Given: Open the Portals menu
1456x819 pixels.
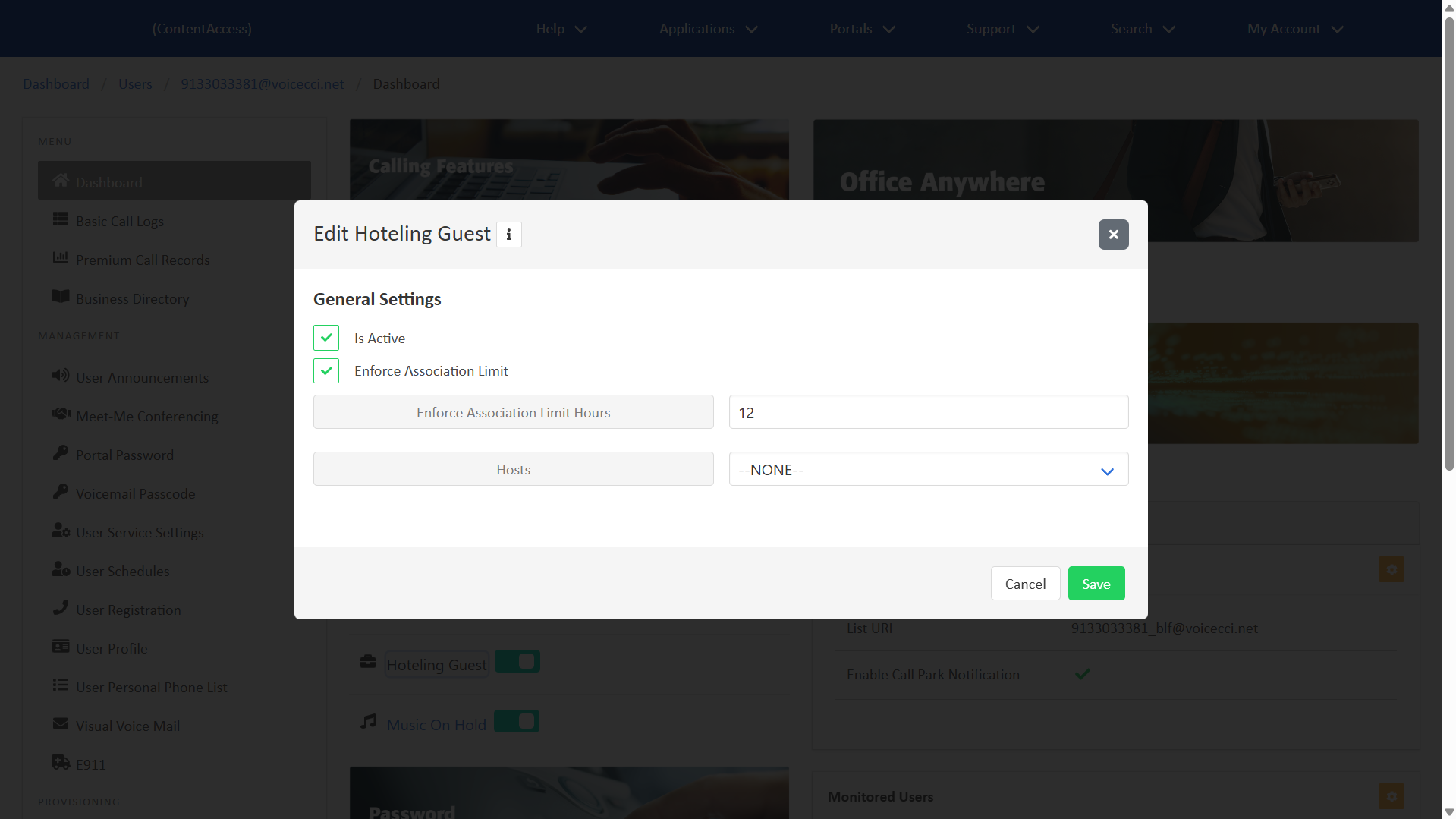Looking at the screenshot, I should 862,29.
